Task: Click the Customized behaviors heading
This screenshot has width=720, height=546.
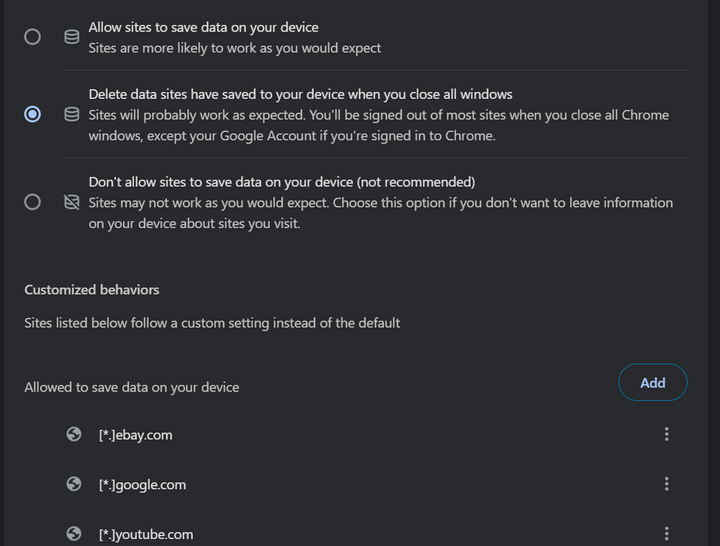Action: point(92,290)
